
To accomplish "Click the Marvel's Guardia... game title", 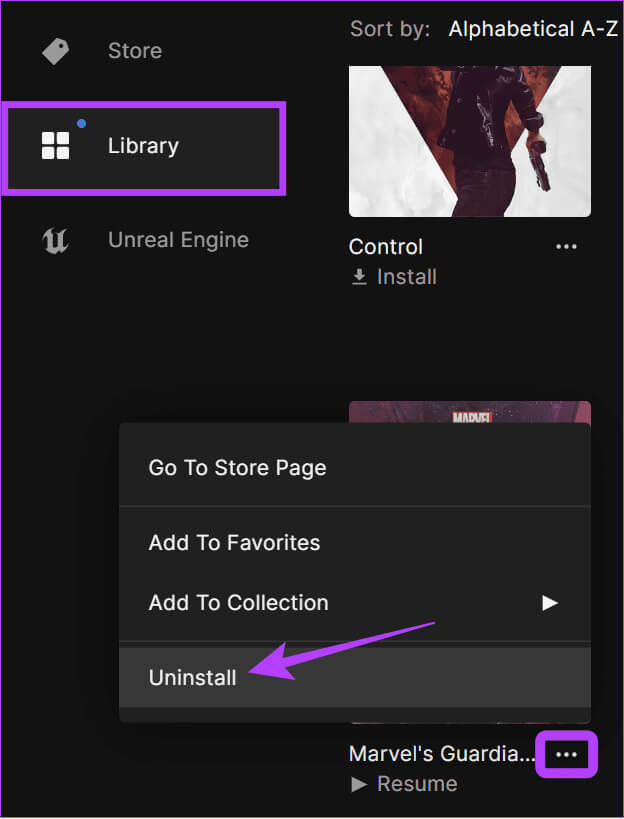I will click(x=441, y=754).
